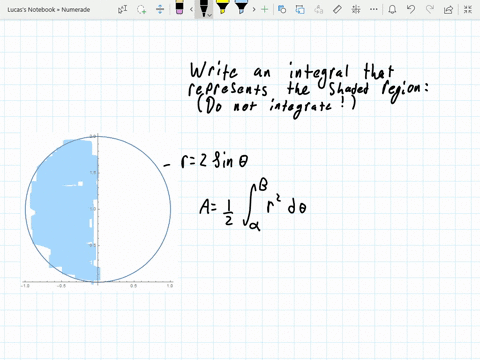Open the more options ellipsis menu
This screenshot has height=360, width=480.
point(374,9)
